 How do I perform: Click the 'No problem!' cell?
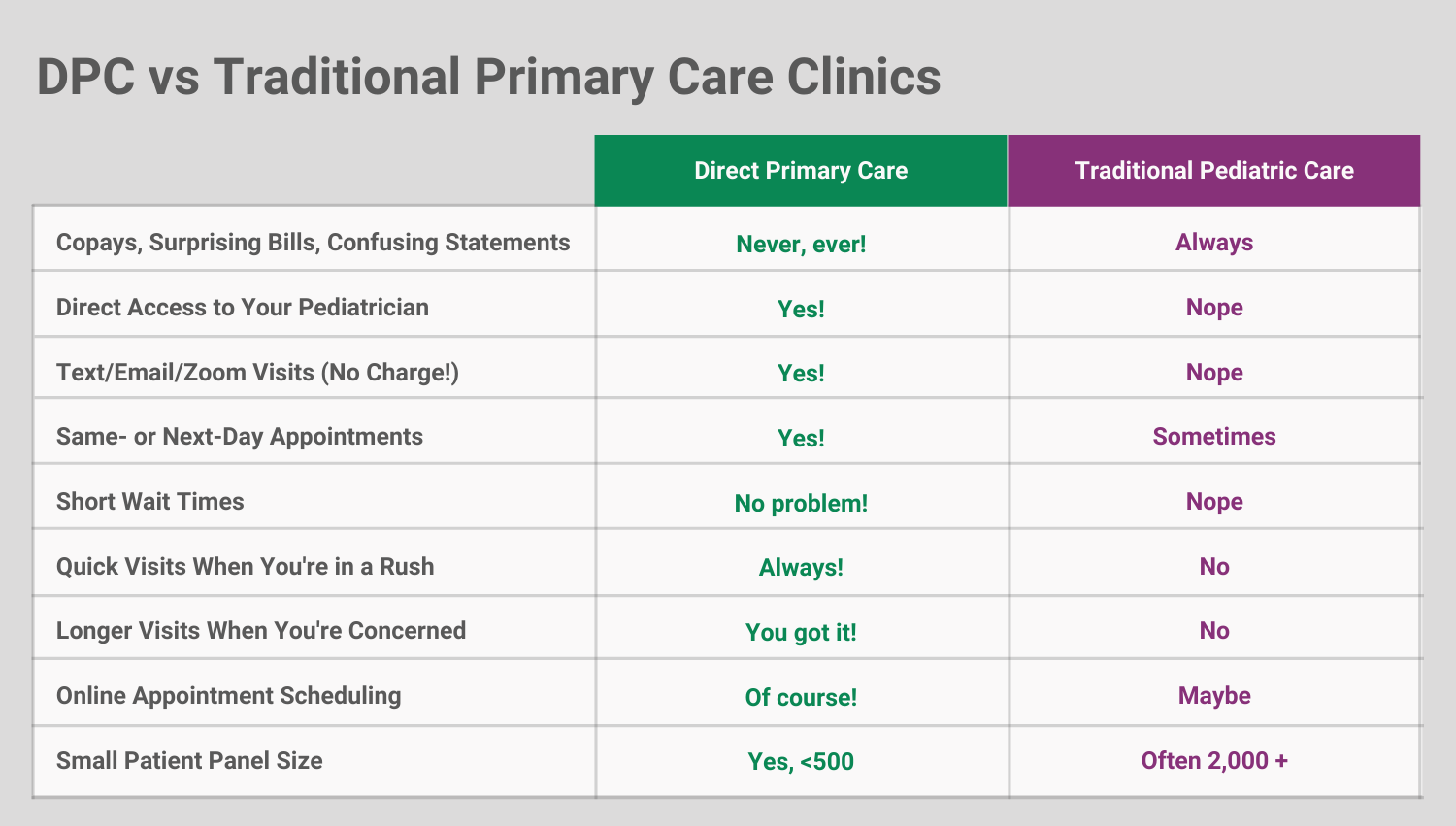(x=801, y=503)
